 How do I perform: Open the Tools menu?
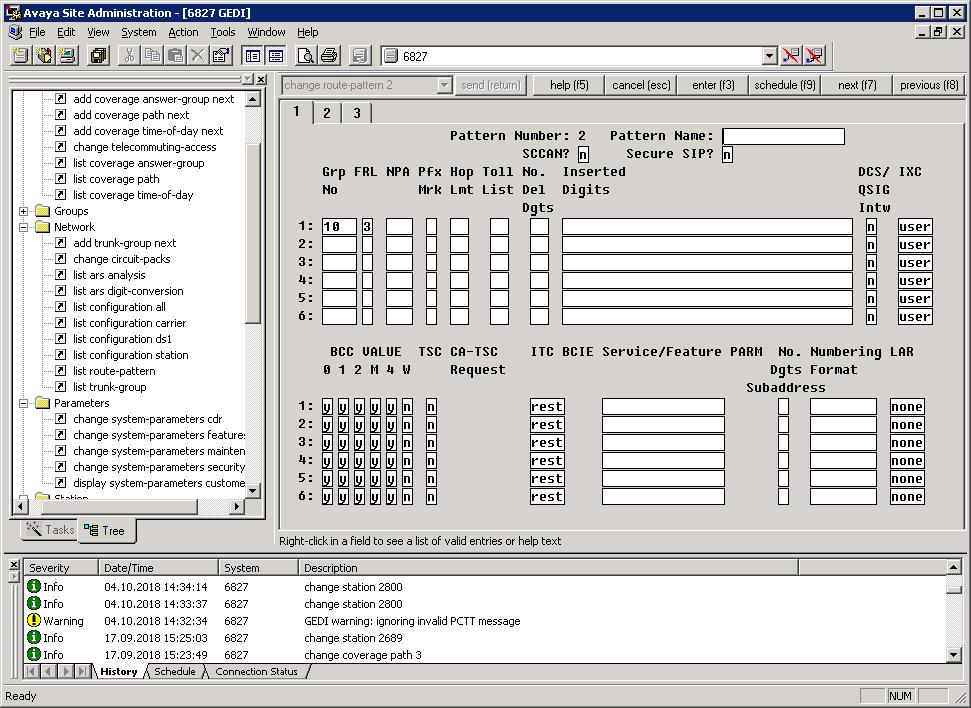223,32
